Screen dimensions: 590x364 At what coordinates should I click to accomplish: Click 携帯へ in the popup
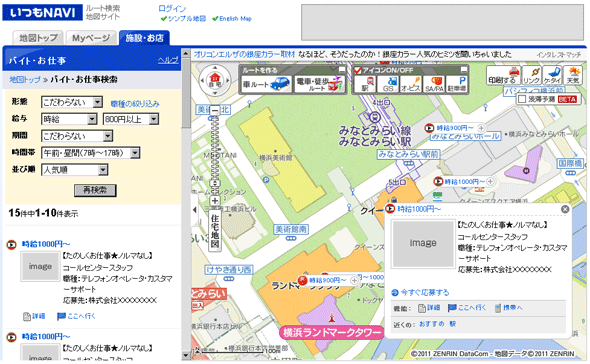[x=509, y=308]
